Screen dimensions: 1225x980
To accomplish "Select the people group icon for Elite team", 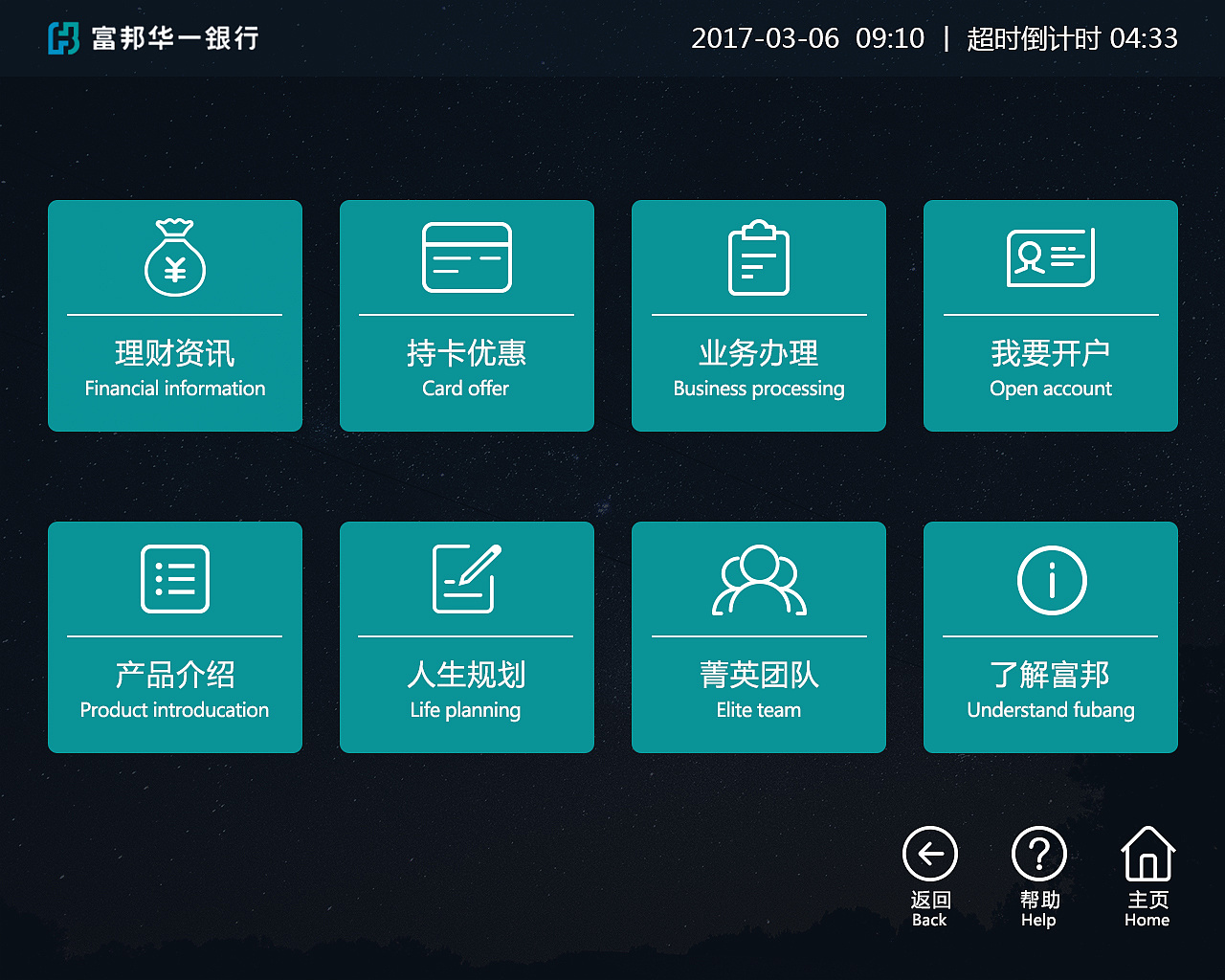I will (759, 579).
